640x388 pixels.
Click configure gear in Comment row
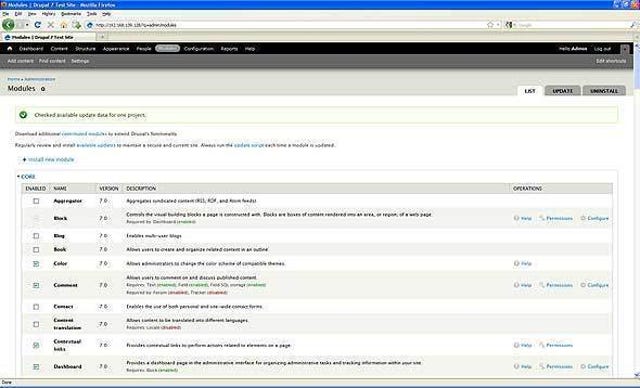tap(583, 285)
